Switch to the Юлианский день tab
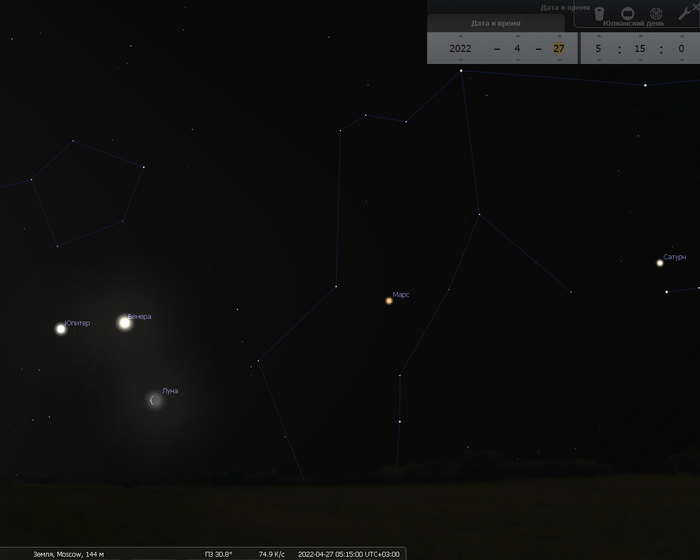 coord(633,23)
